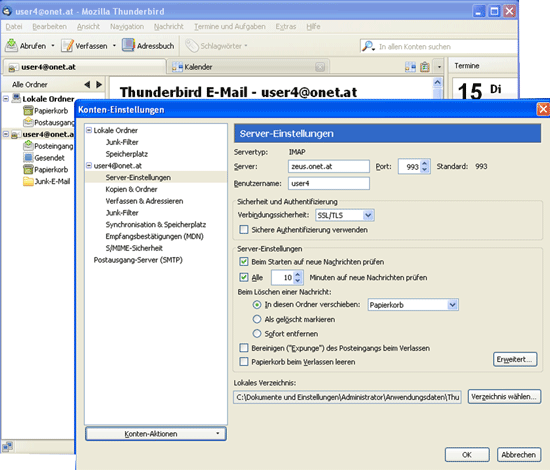Click the Schlagwörter tag icon

point(192,46)
